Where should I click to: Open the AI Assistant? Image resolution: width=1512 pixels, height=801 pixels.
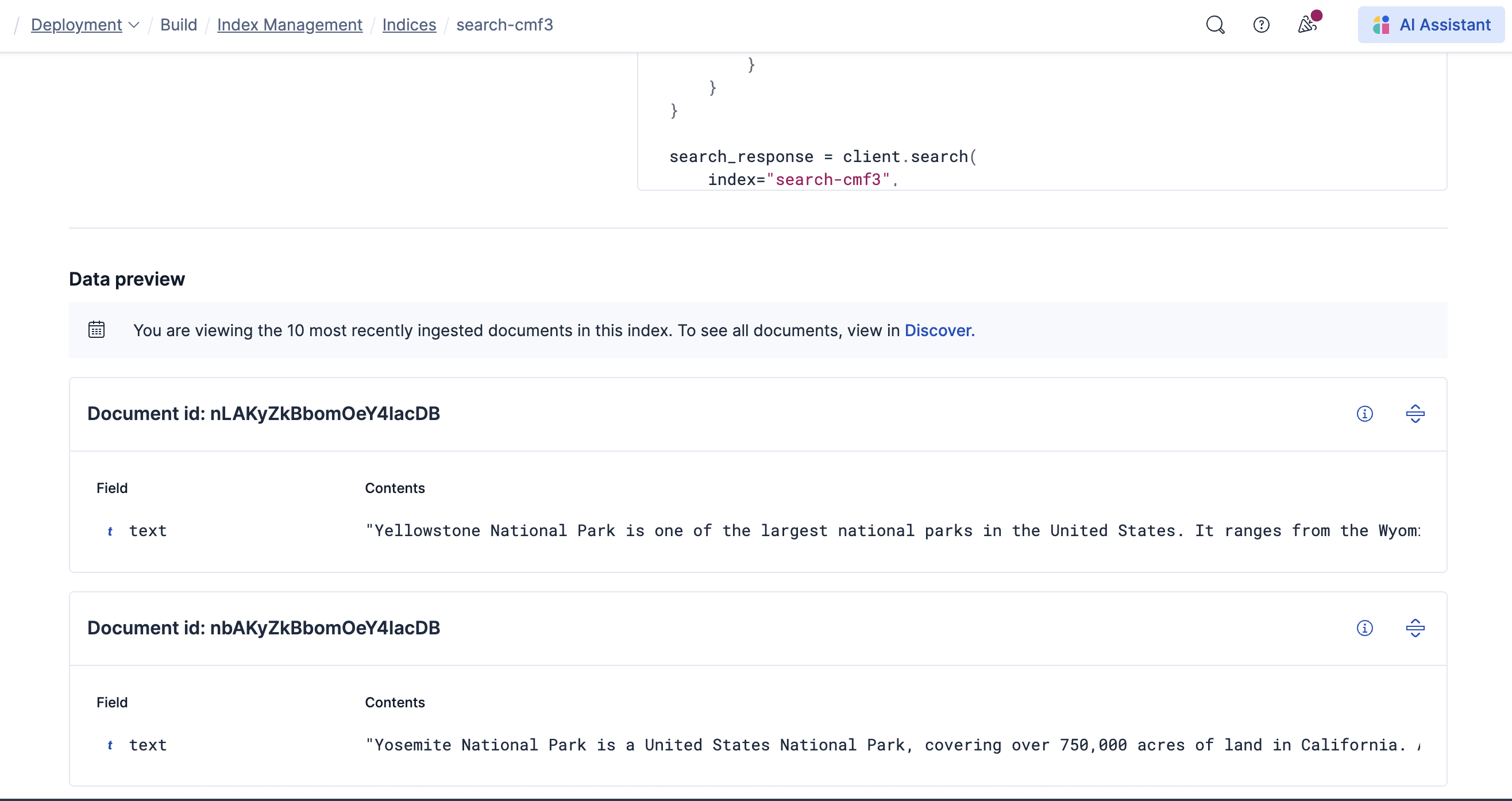coord(1431,25)
